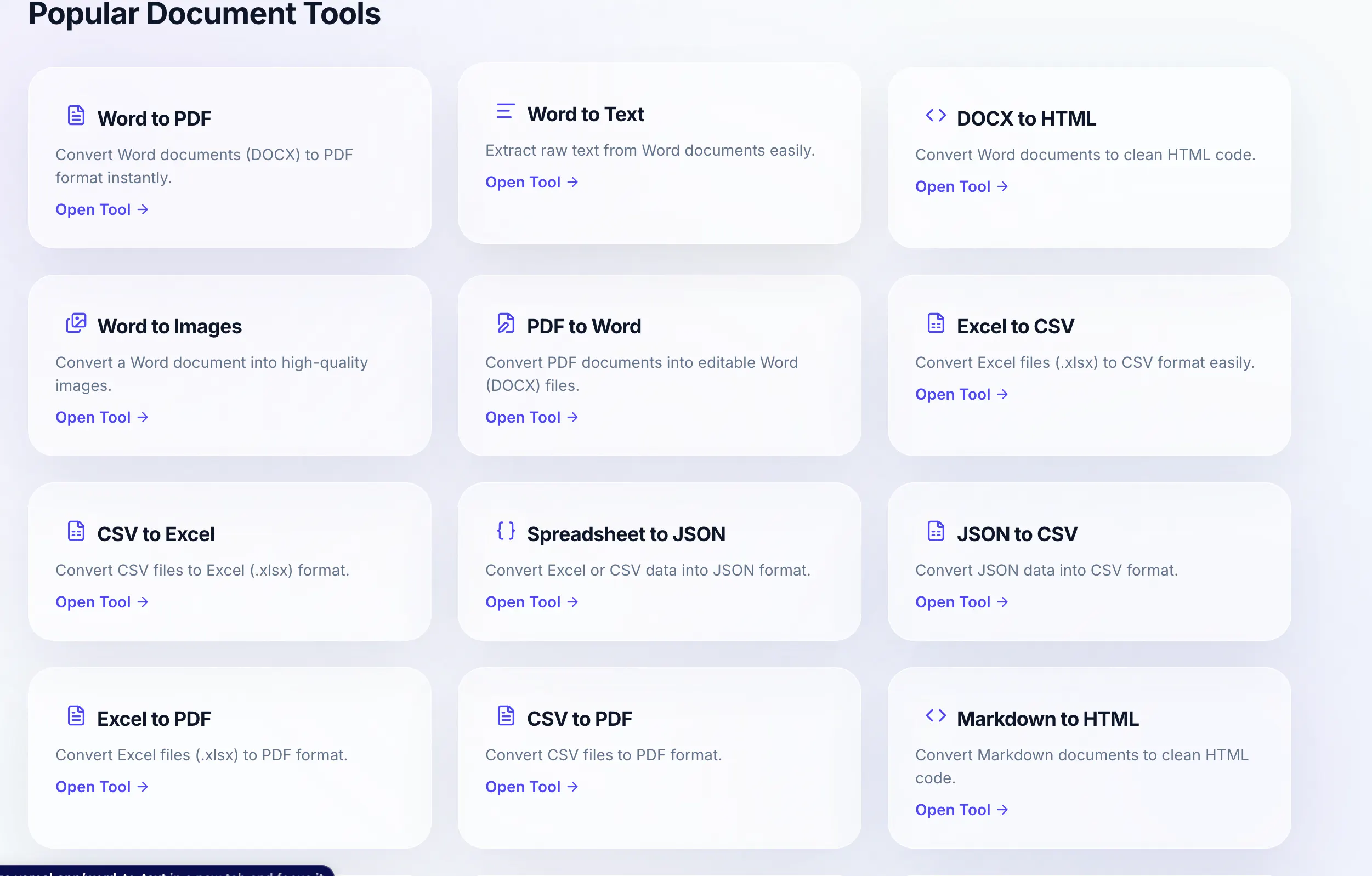Open Tool link under DOCX to HTML
Image resolution: width=1372 pixels, height=876 pixels.
[962, 187]
